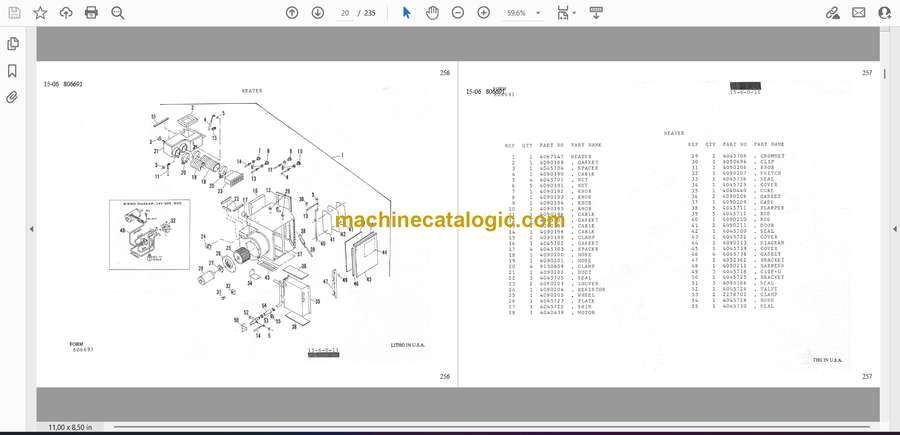Image resolution: width=900 pixels, height=435 pixels.
Task: Click the HEATER title above the diagram
Action: 251,91
